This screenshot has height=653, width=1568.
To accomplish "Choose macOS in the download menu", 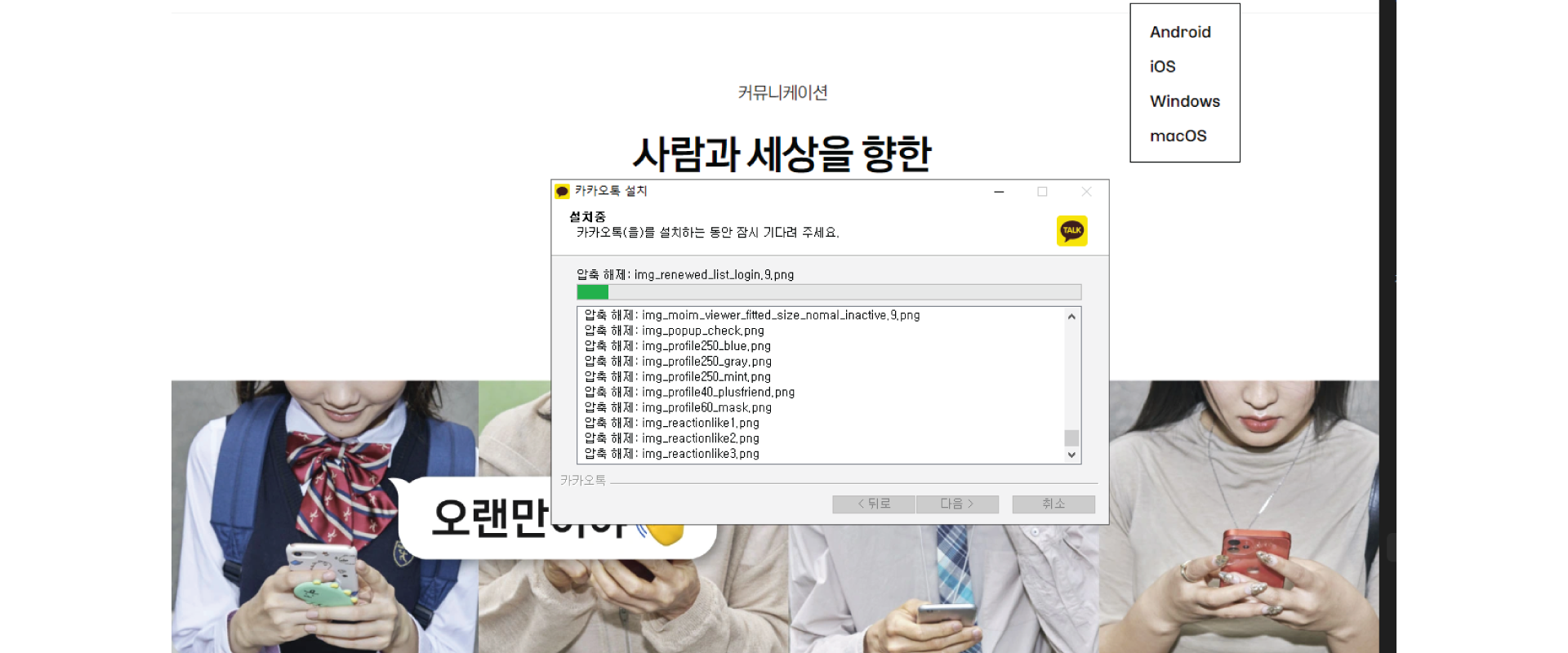I will point(1178,135).
